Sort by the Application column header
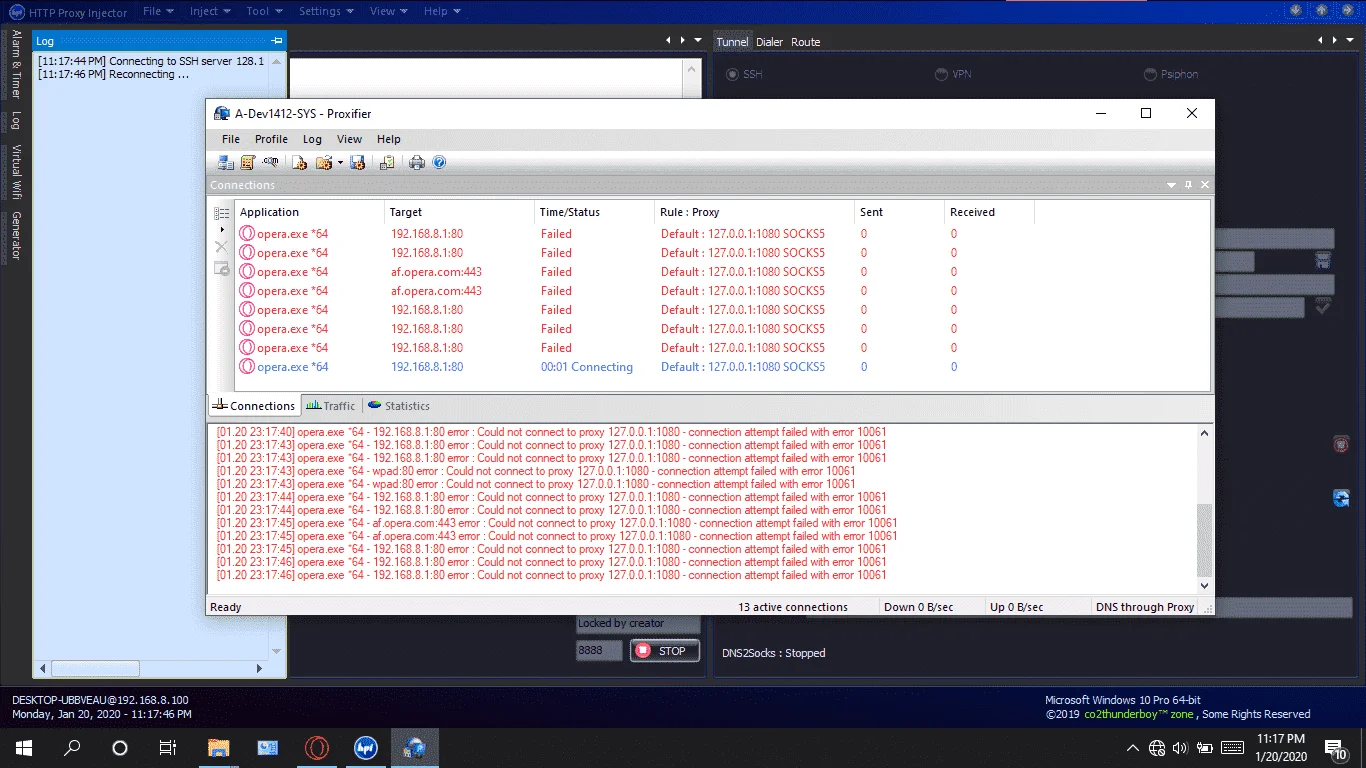Screen dimensions: 1366x768 [x=310, y=212]
